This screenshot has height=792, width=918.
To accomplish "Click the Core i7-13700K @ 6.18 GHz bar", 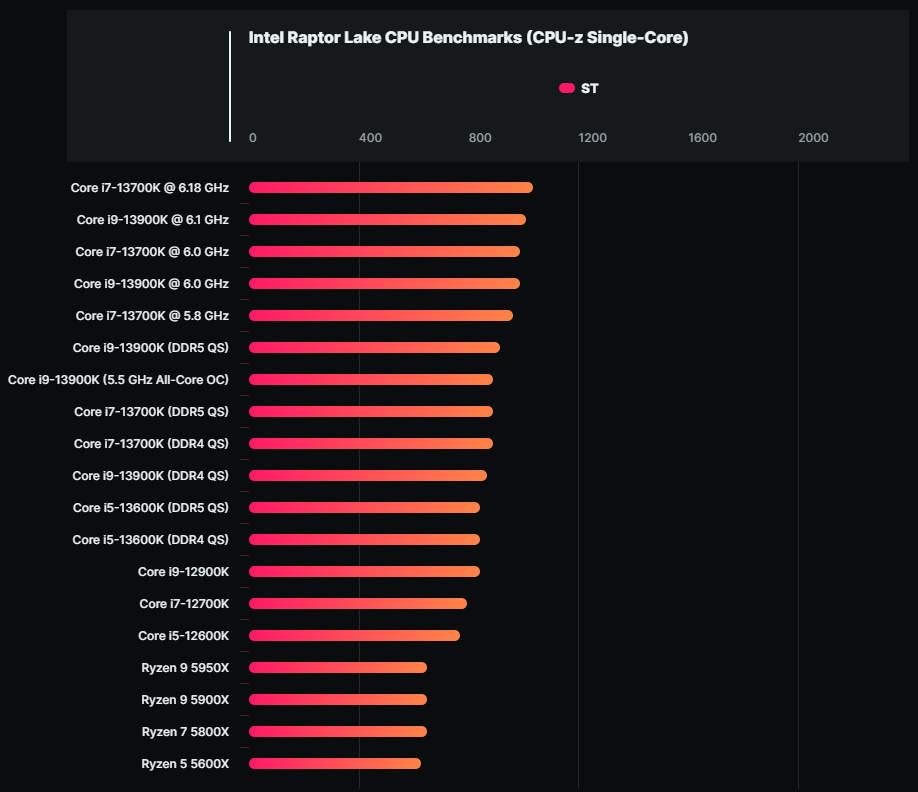I will 390,188.
